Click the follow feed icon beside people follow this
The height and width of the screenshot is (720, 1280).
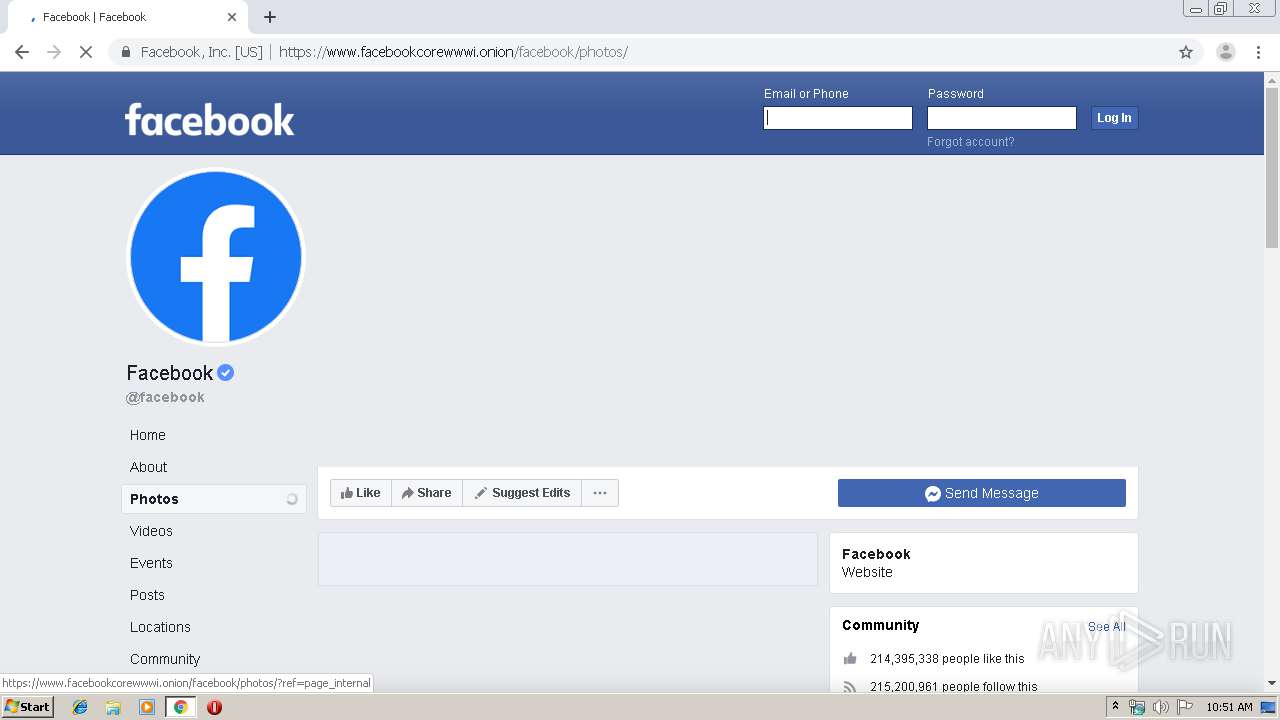[850, 686]
